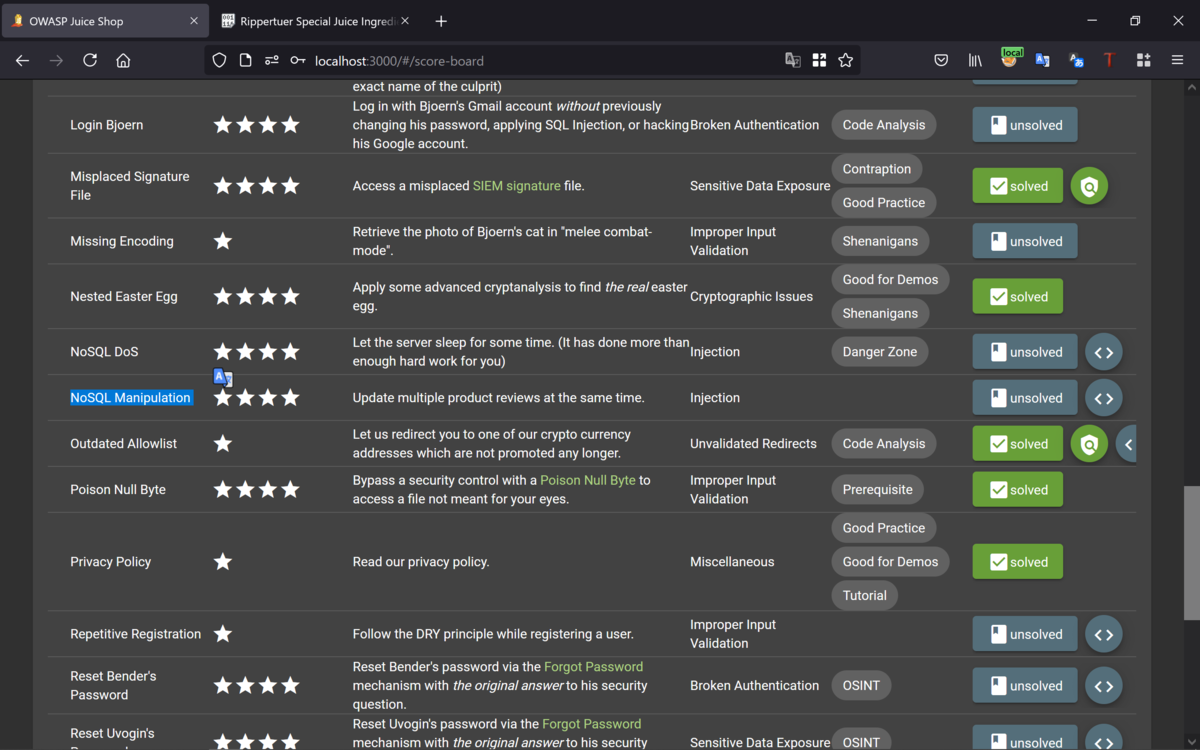Click the Nested Easter Egg solved button
The height and width of the screenshot is (750, 1200).
tap(1018, 297)
